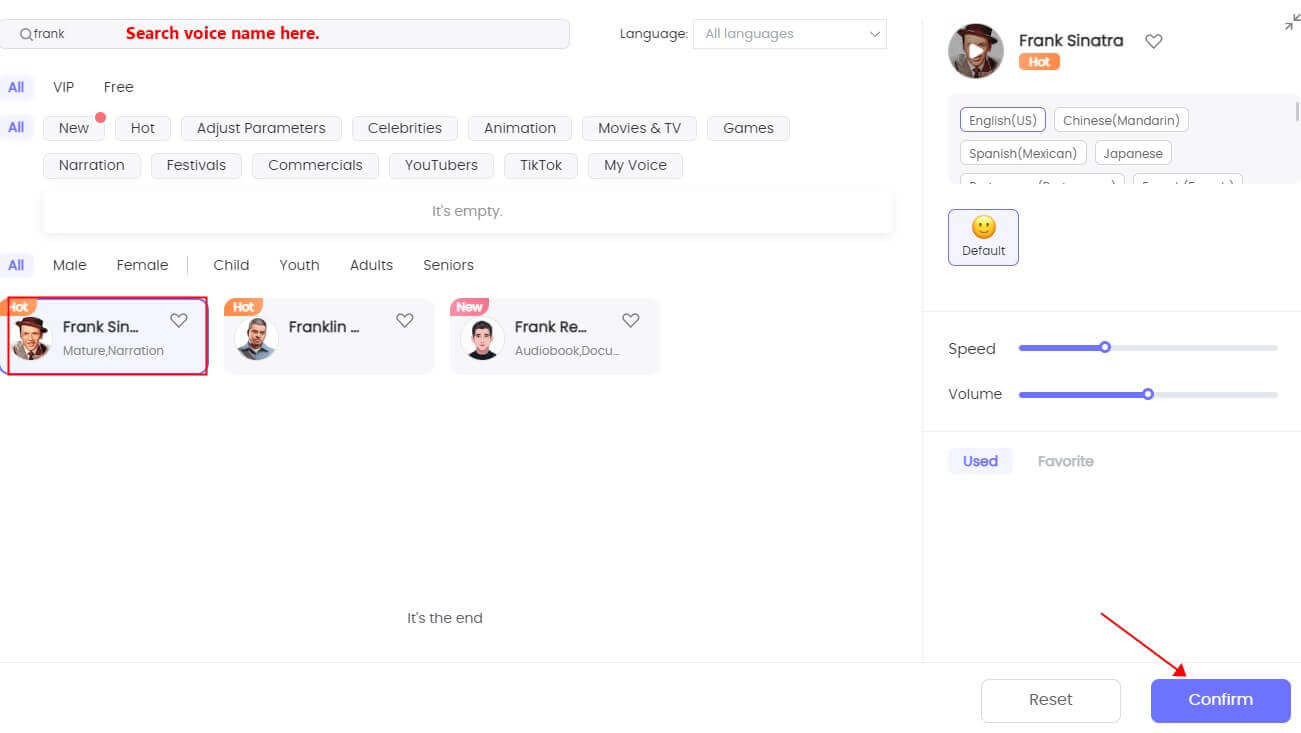
Task: Filter by Animation category
Action: (520, 128)
